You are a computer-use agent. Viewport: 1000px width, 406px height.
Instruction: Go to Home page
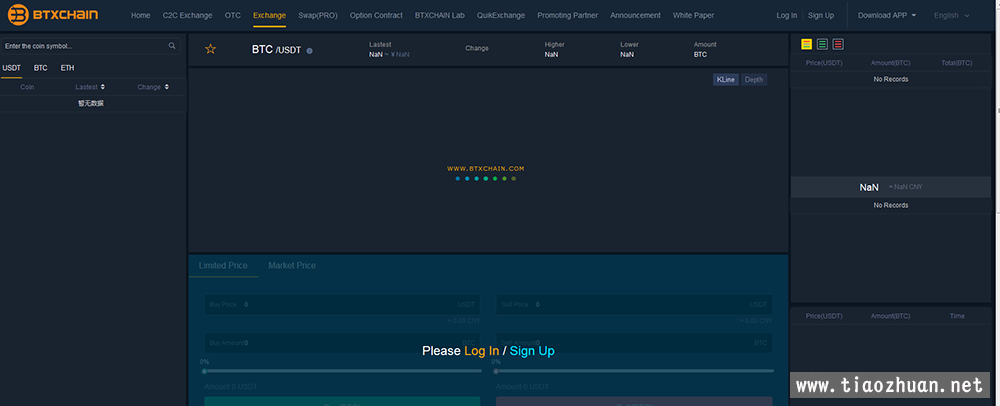coord(140,15)
